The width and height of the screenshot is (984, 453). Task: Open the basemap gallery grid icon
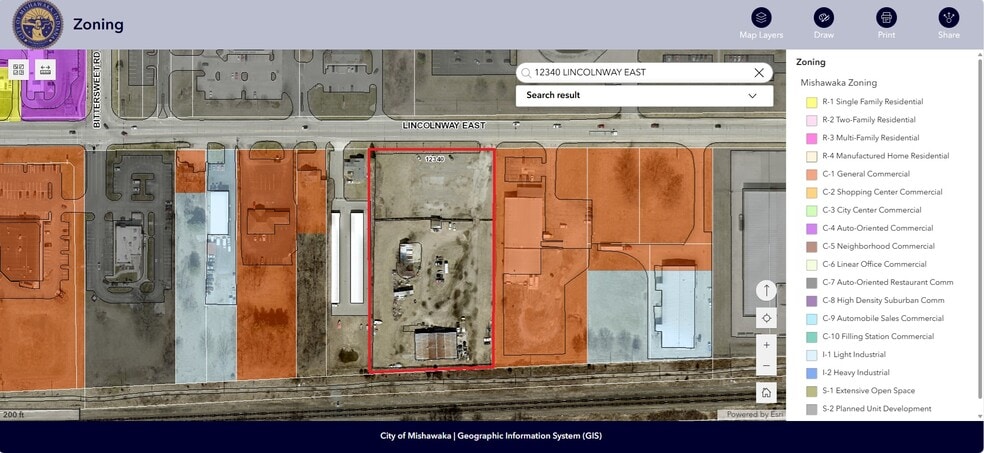[18, 70]
